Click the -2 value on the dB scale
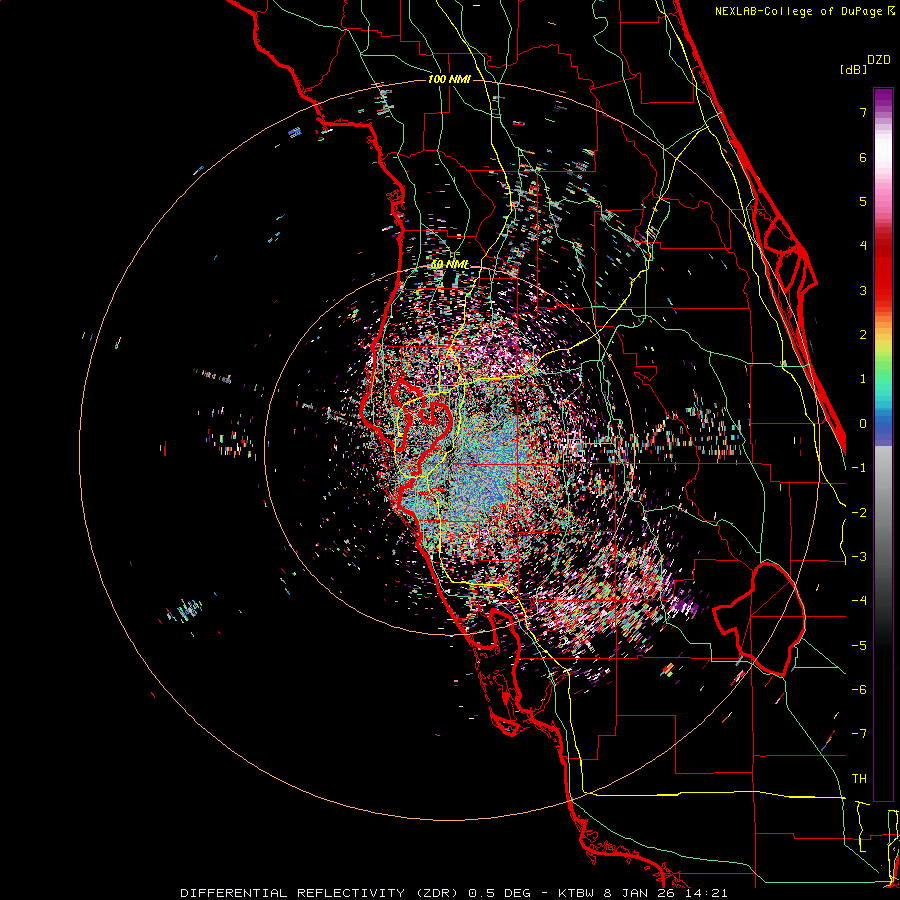The height and width of the screenshot is (900, 900). click(859, 513)
